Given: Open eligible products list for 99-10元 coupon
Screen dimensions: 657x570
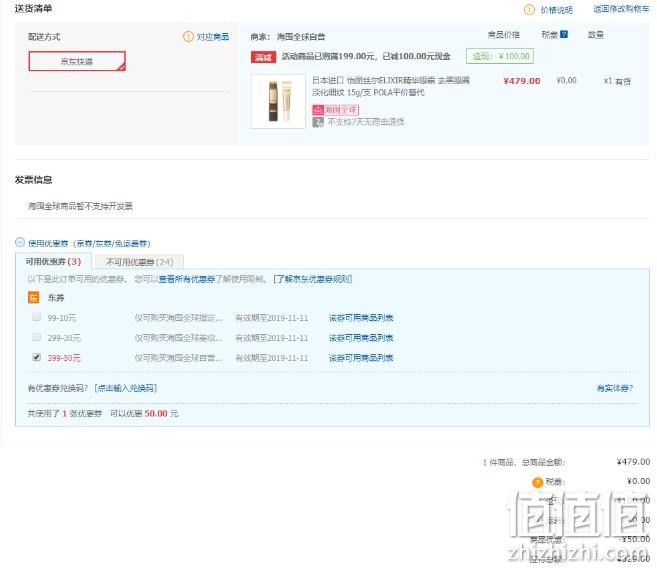Looking at the screenshot, I should (x=361, y=318).
